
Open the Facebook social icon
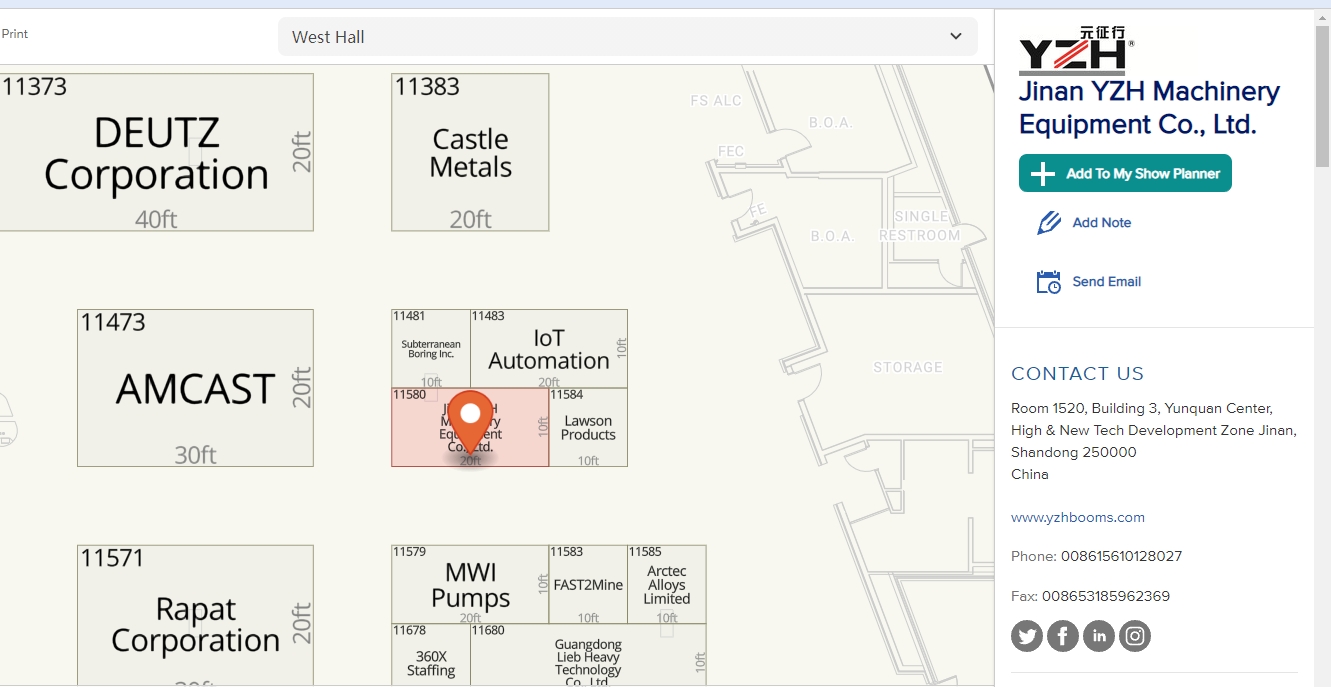coord(1063,636)
